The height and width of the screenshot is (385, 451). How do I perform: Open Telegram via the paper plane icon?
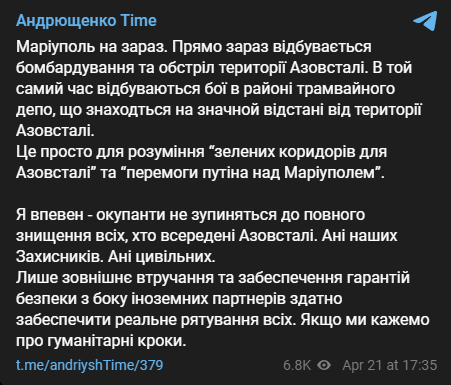[x=425, y=21]
